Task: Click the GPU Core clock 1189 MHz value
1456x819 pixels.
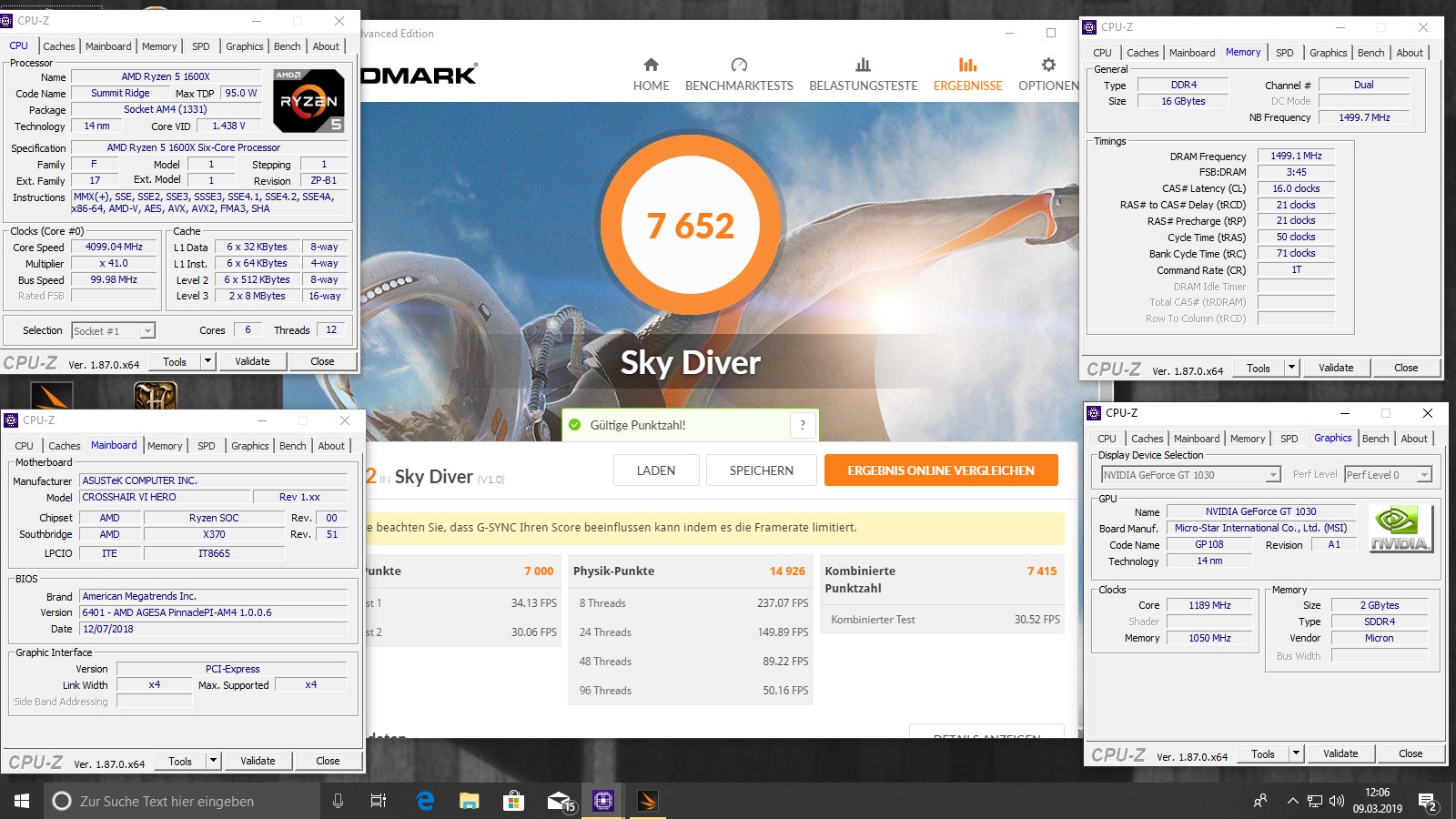Action: 1209,605
